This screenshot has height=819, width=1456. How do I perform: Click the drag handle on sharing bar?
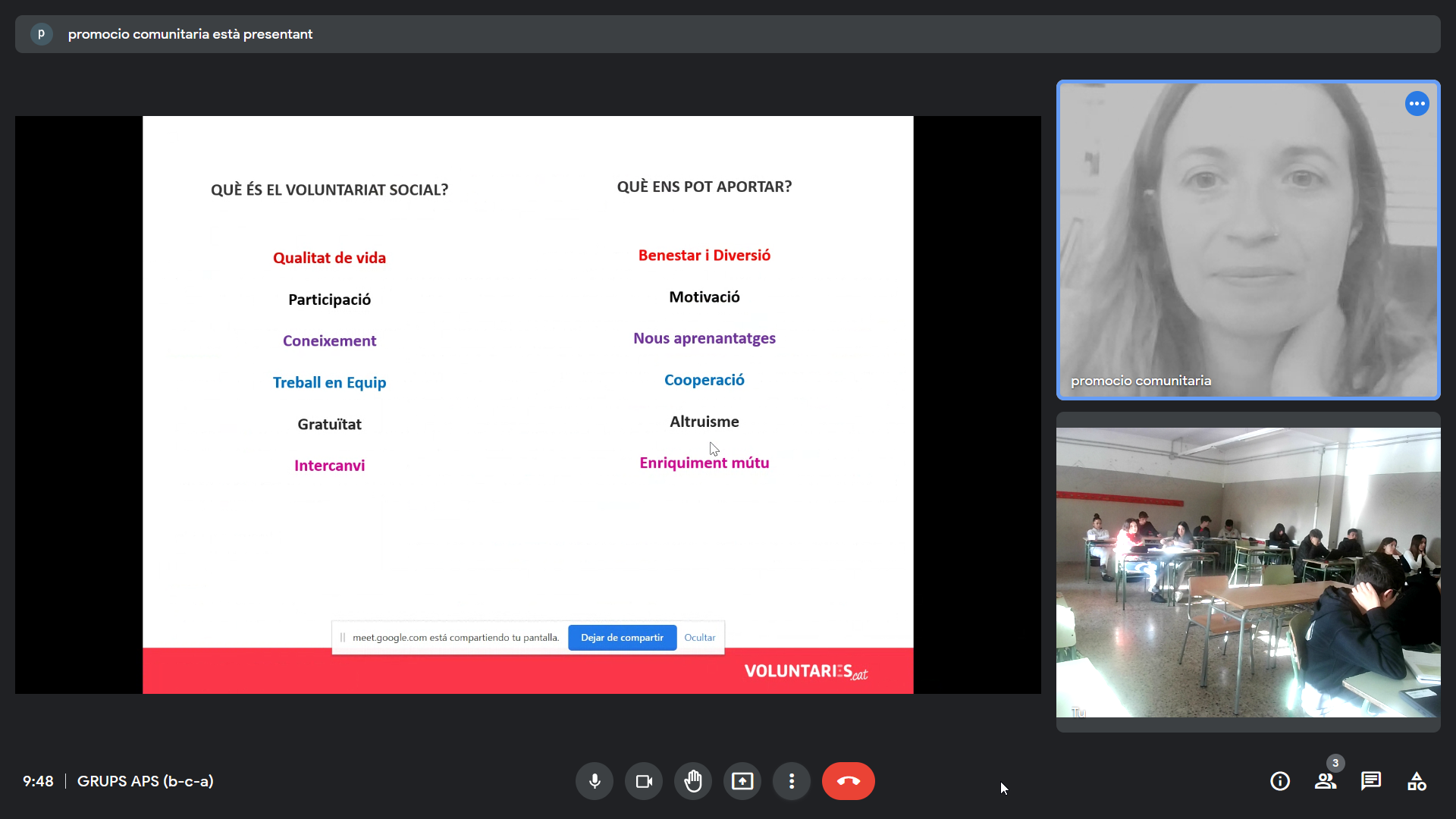tap(343, 638)
